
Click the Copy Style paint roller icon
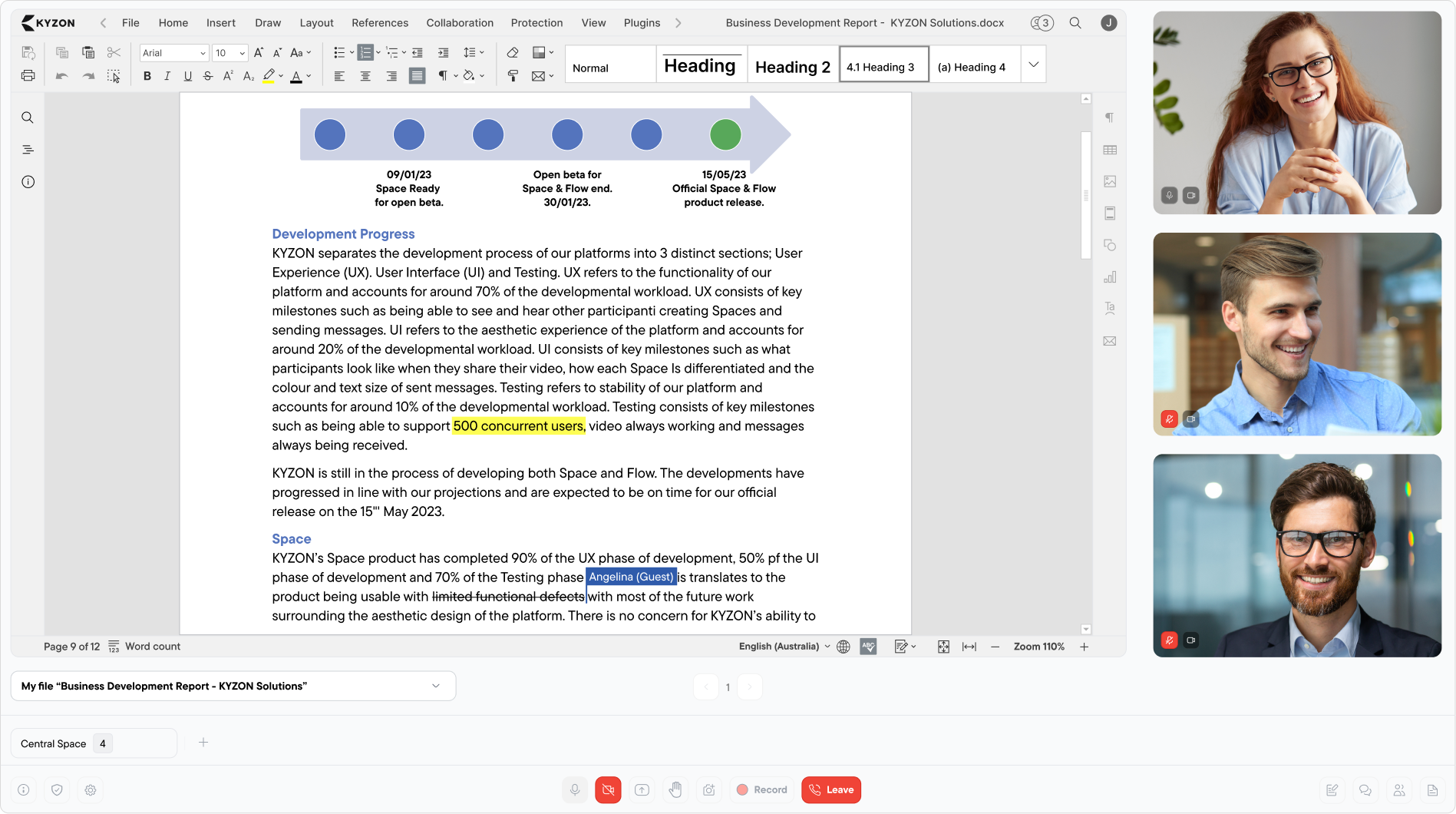tap(513, 76)
